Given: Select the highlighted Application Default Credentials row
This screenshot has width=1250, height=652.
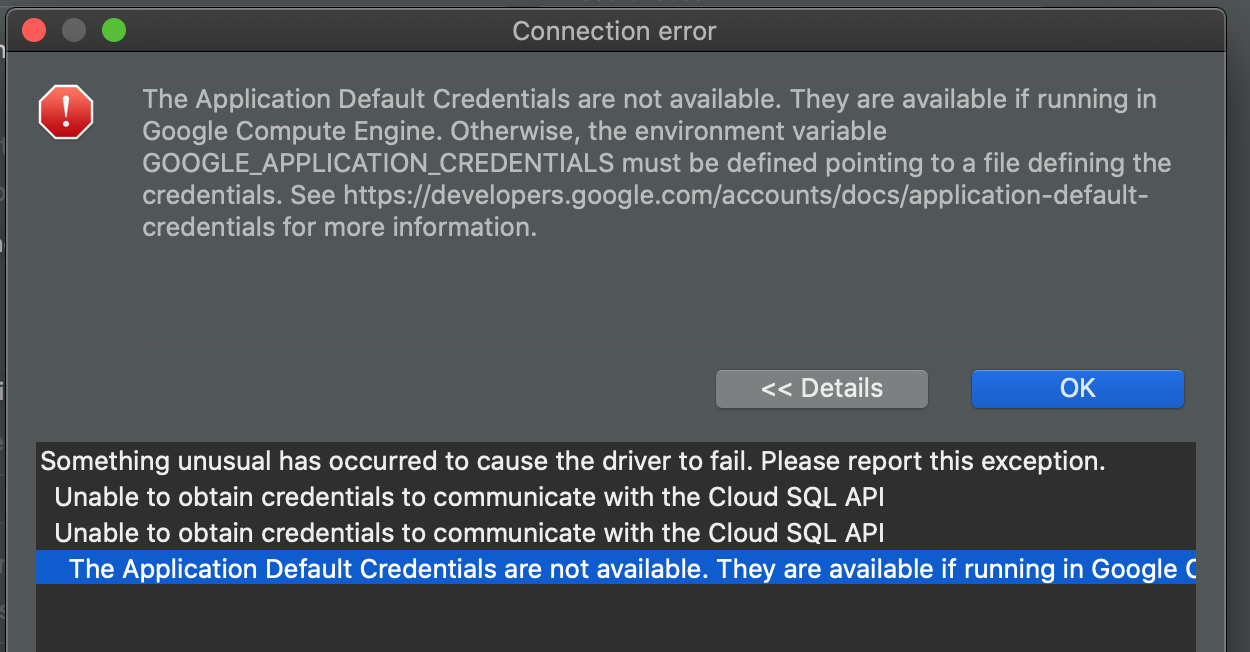Looking at the screenshot, I should point(600,568).
